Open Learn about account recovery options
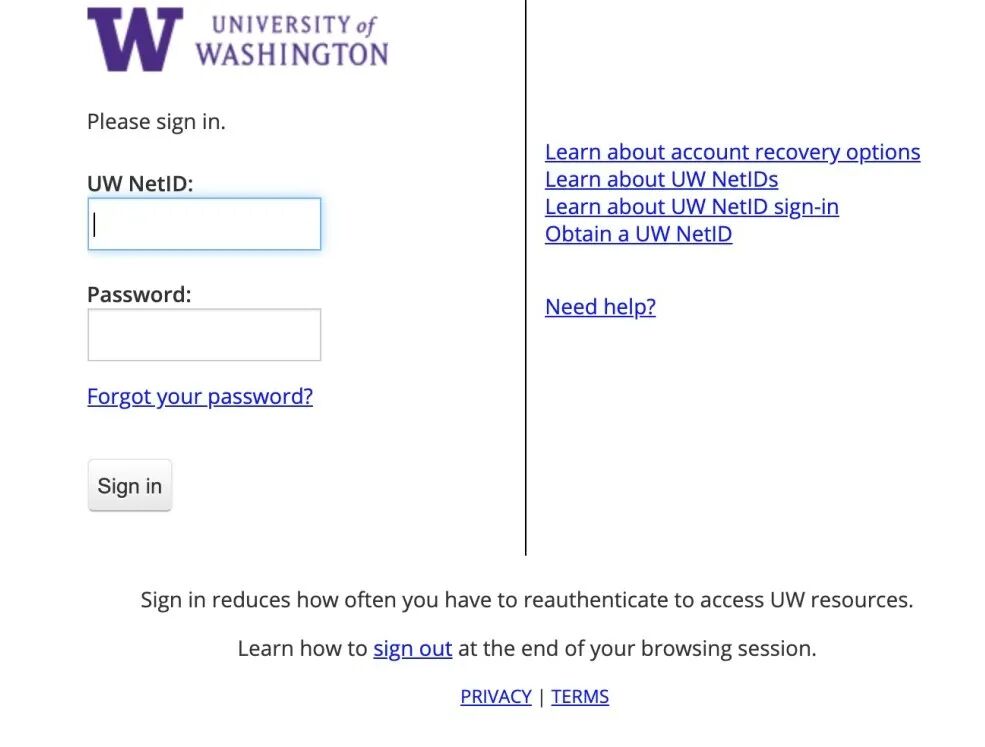Screen dimensions: 985x747 [732, 152]
